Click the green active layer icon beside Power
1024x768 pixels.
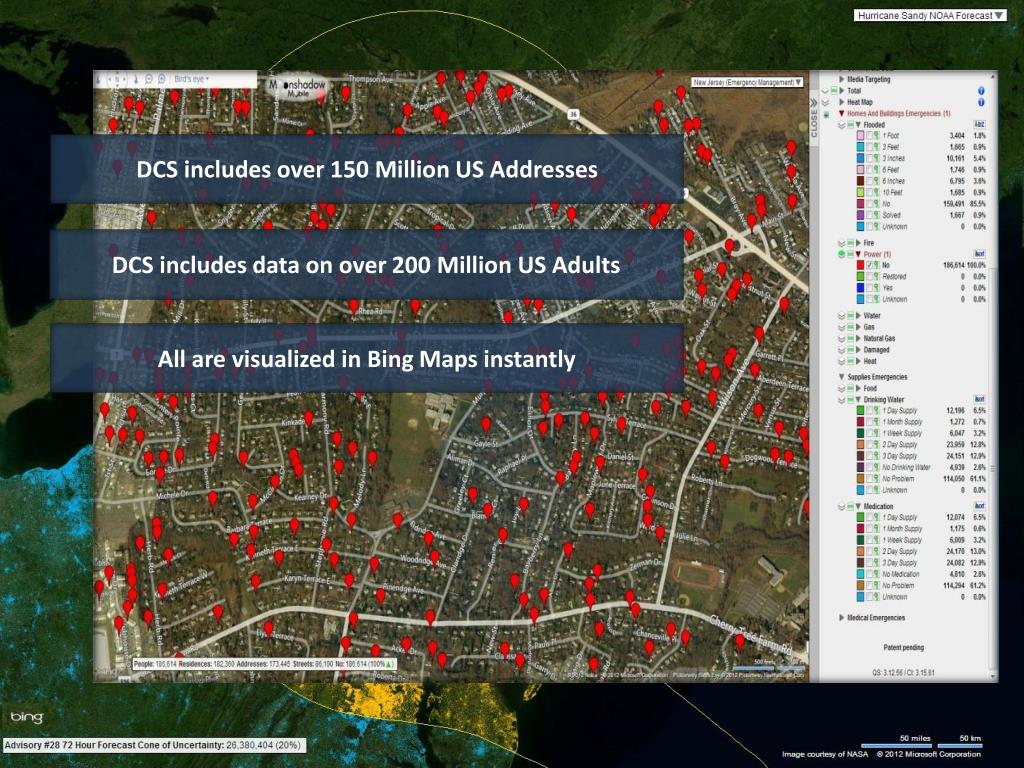(x=842, y=254)
